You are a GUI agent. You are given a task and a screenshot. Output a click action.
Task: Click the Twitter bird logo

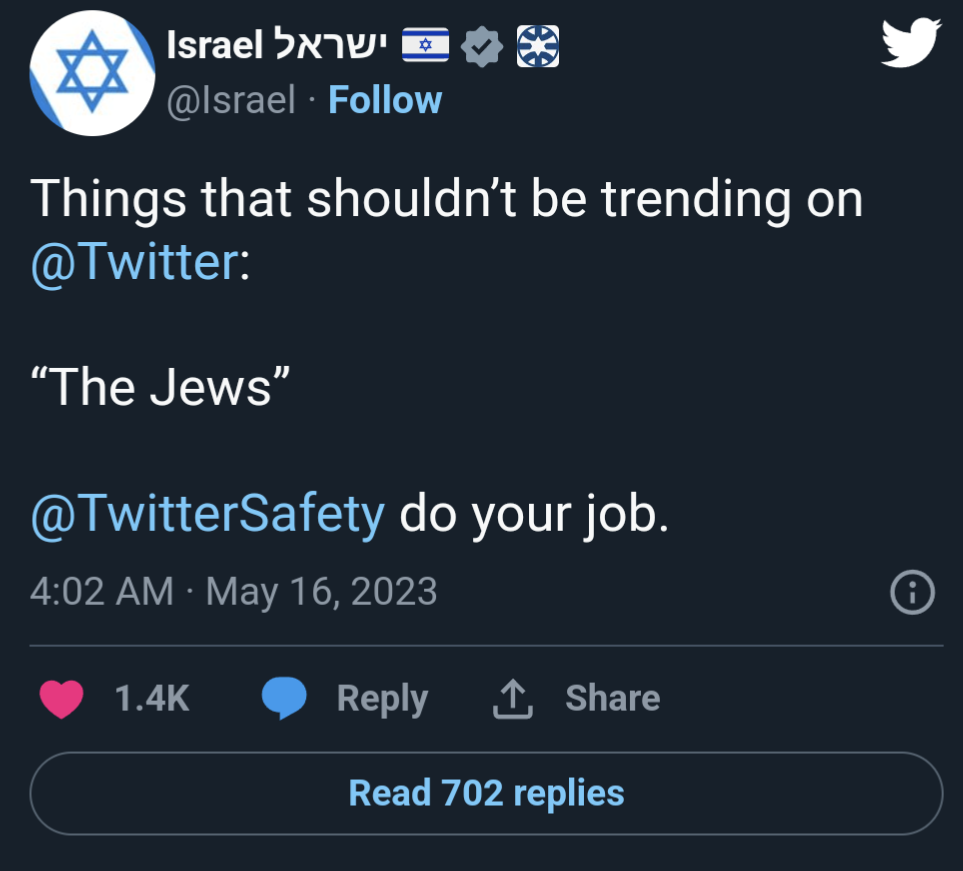(910, 45)
